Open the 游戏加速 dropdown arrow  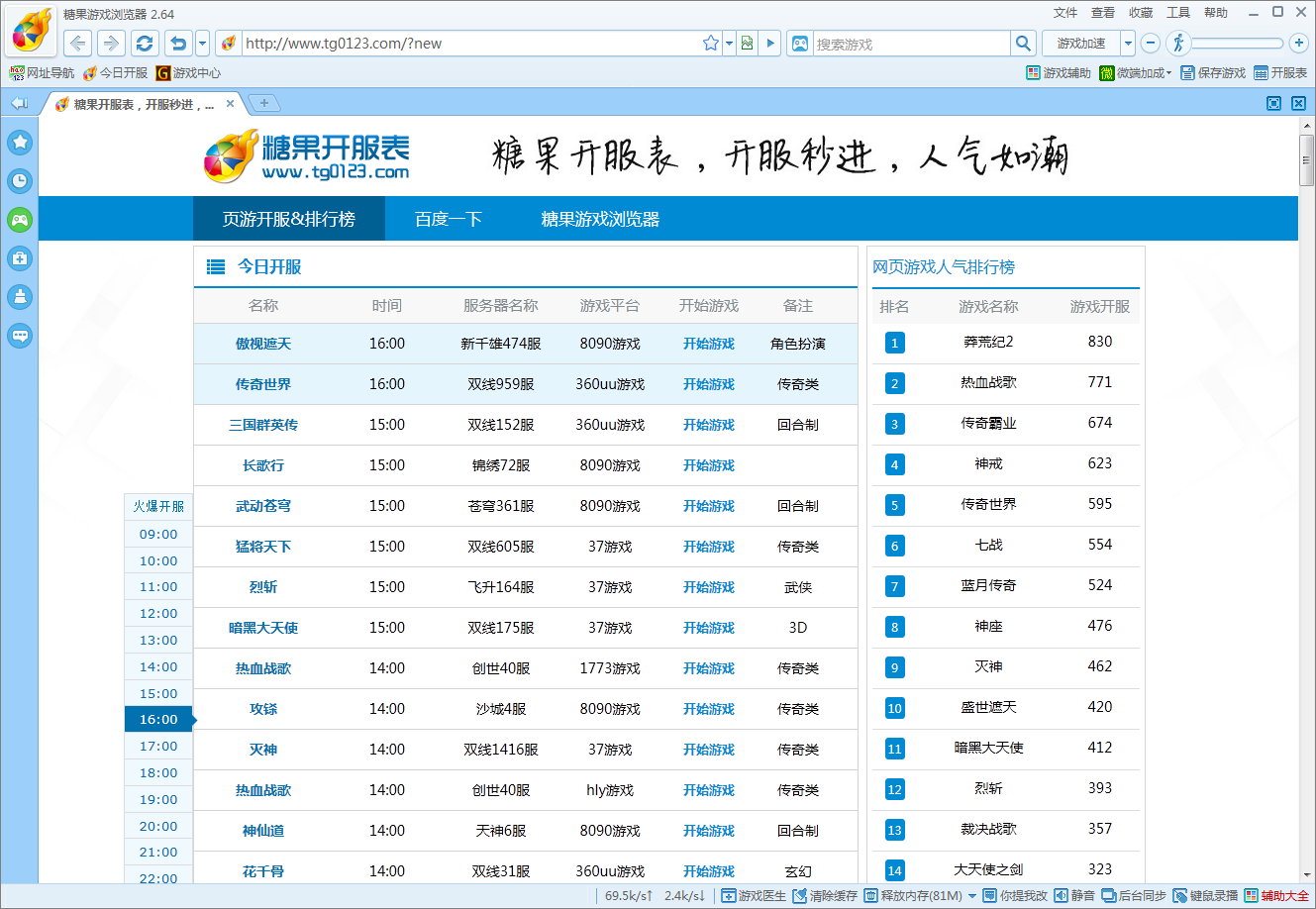click(x=1128, y=43)
